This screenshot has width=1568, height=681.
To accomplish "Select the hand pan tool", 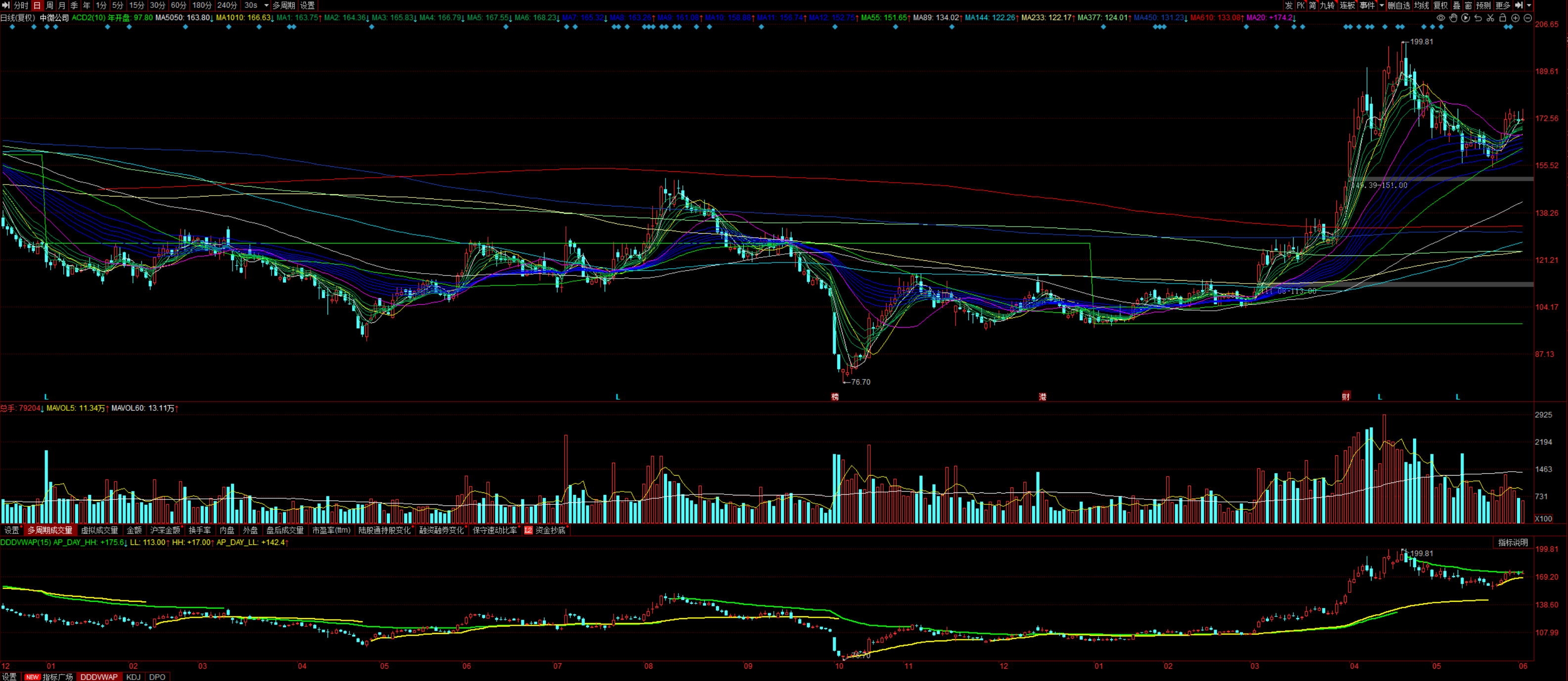I will 1453,18.
